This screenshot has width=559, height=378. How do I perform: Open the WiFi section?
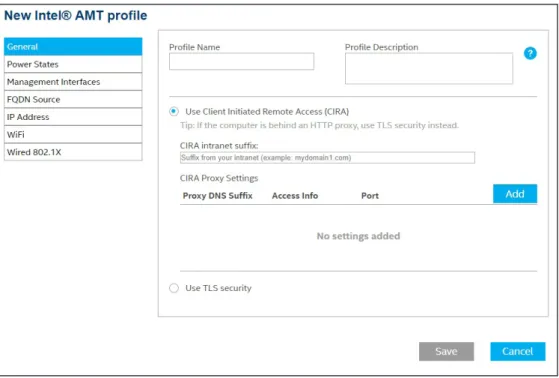point(73,134)
